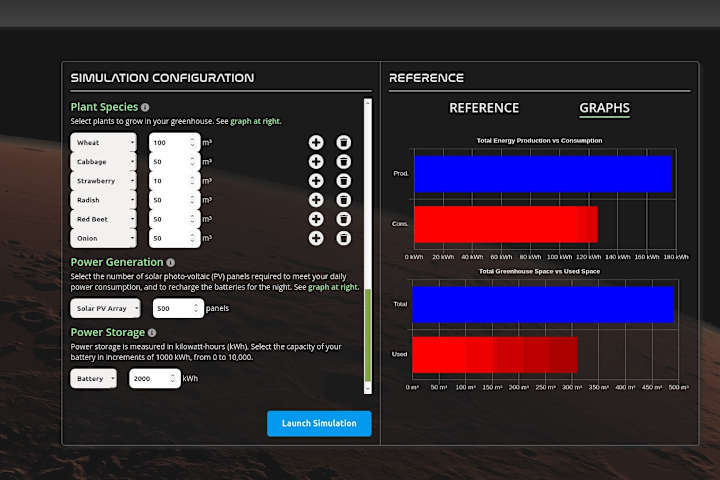Open the Strawberry species dropdown
The width and height of the screenshot is (720, 480).
click(x=103, y=181)
